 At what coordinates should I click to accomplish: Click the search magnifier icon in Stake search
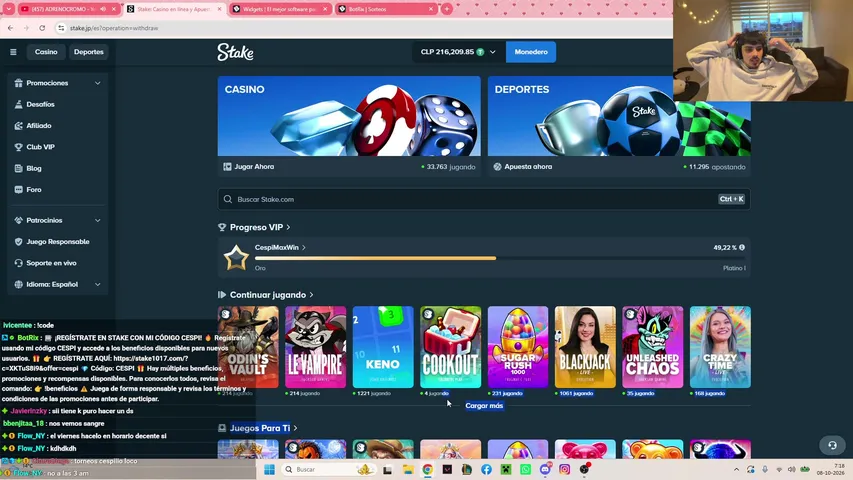coord(228,199)
